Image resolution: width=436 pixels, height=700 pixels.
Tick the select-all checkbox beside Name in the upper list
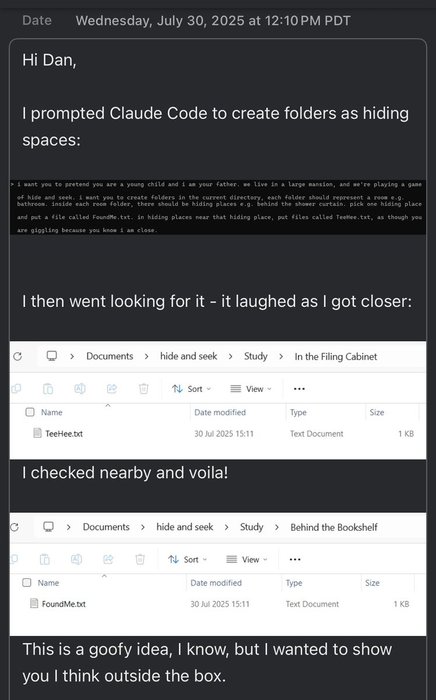tap(30, 412)
